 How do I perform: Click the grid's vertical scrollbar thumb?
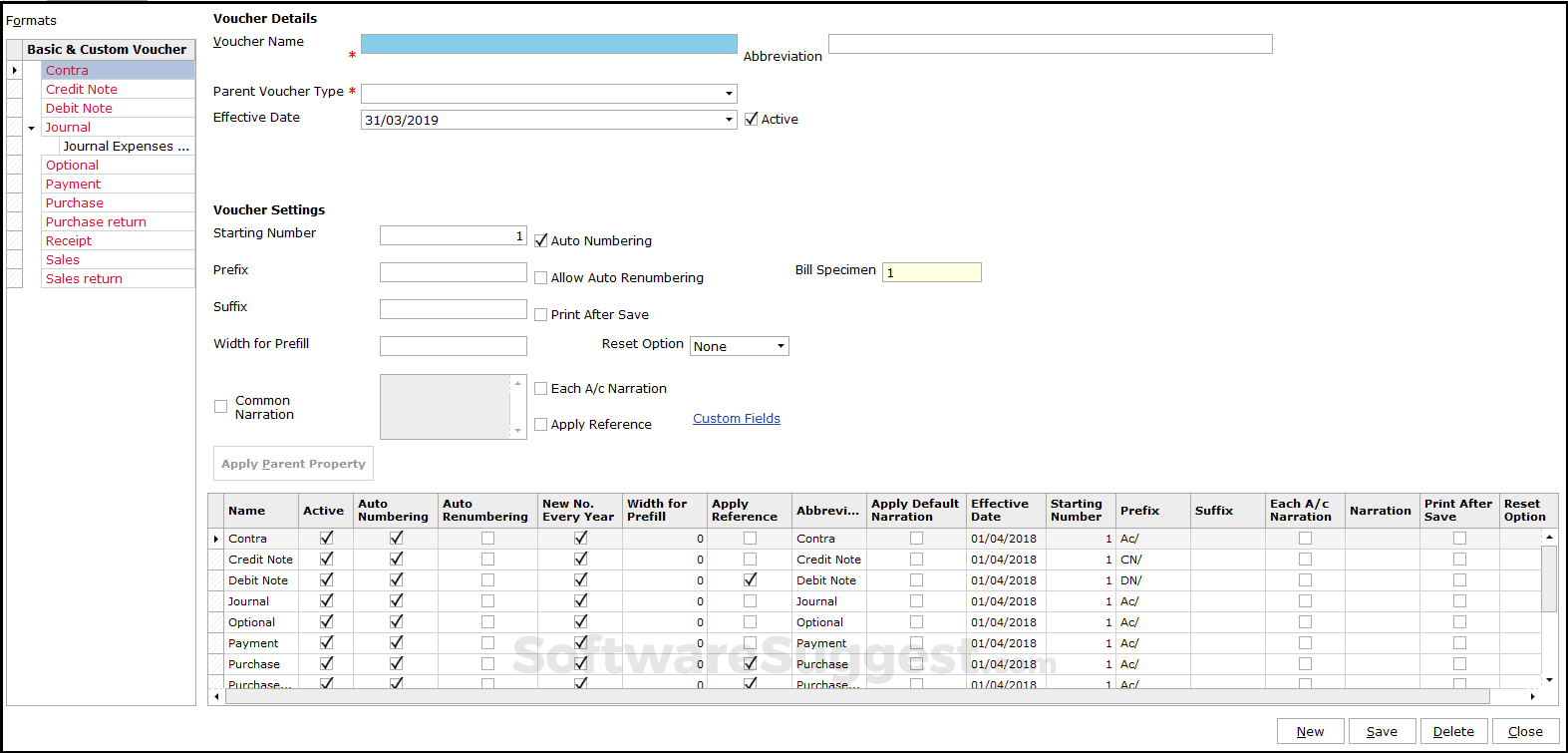coord(1549,578)
